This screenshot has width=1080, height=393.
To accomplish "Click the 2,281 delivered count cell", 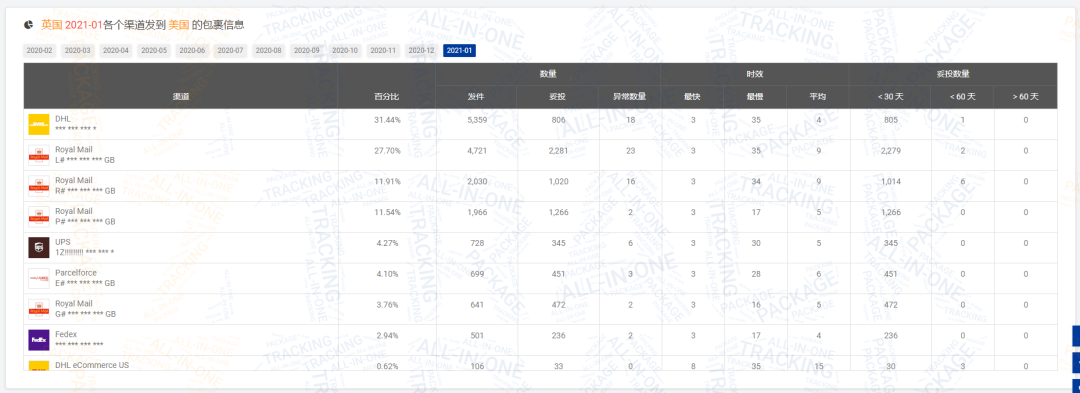I will (559, 151).
